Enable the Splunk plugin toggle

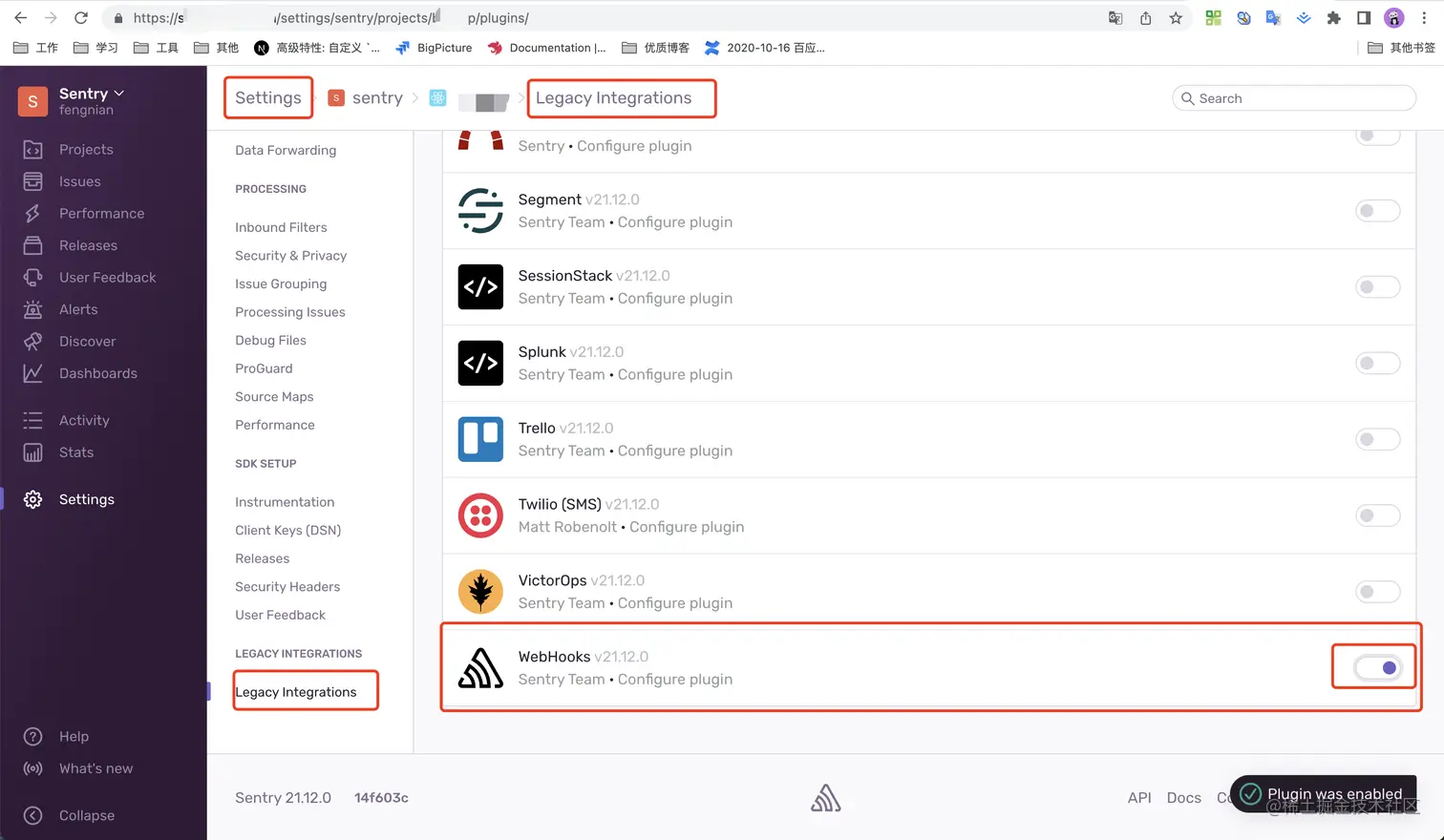pyautogui.click(x=1377, y=363)
